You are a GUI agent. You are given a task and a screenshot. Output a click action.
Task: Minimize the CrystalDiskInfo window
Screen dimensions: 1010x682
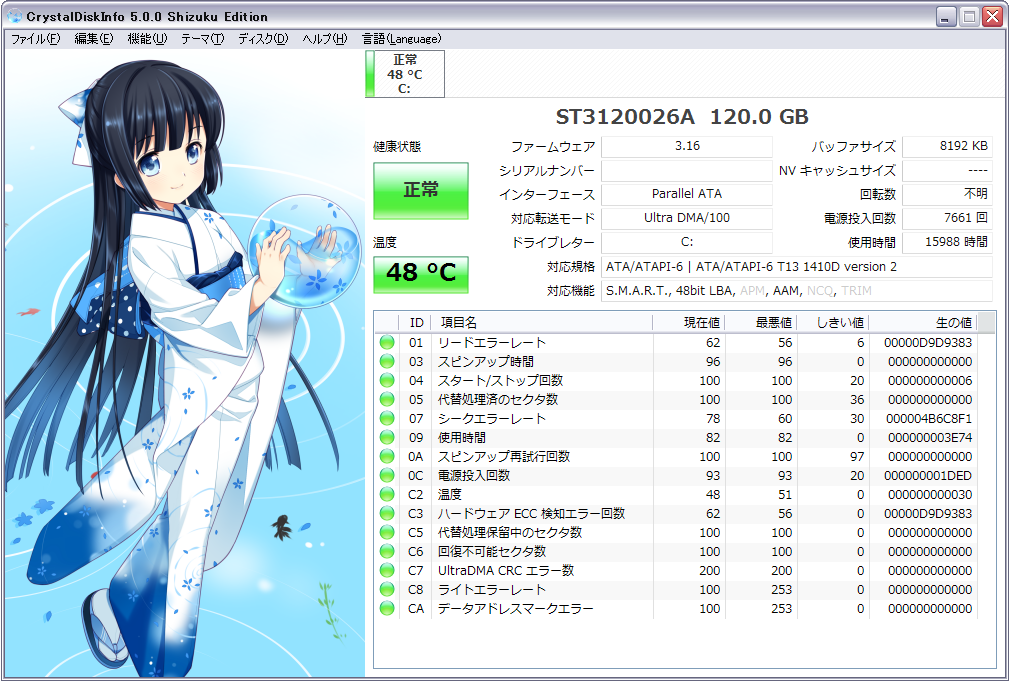click(x=946, y=17)
